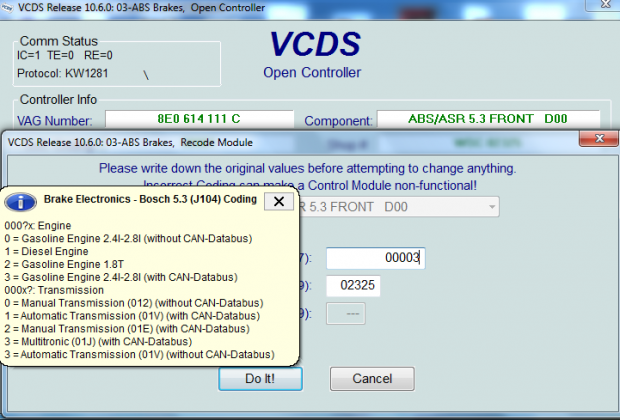Click the blue info icon in coding balloon

click(x=21, y=202)
